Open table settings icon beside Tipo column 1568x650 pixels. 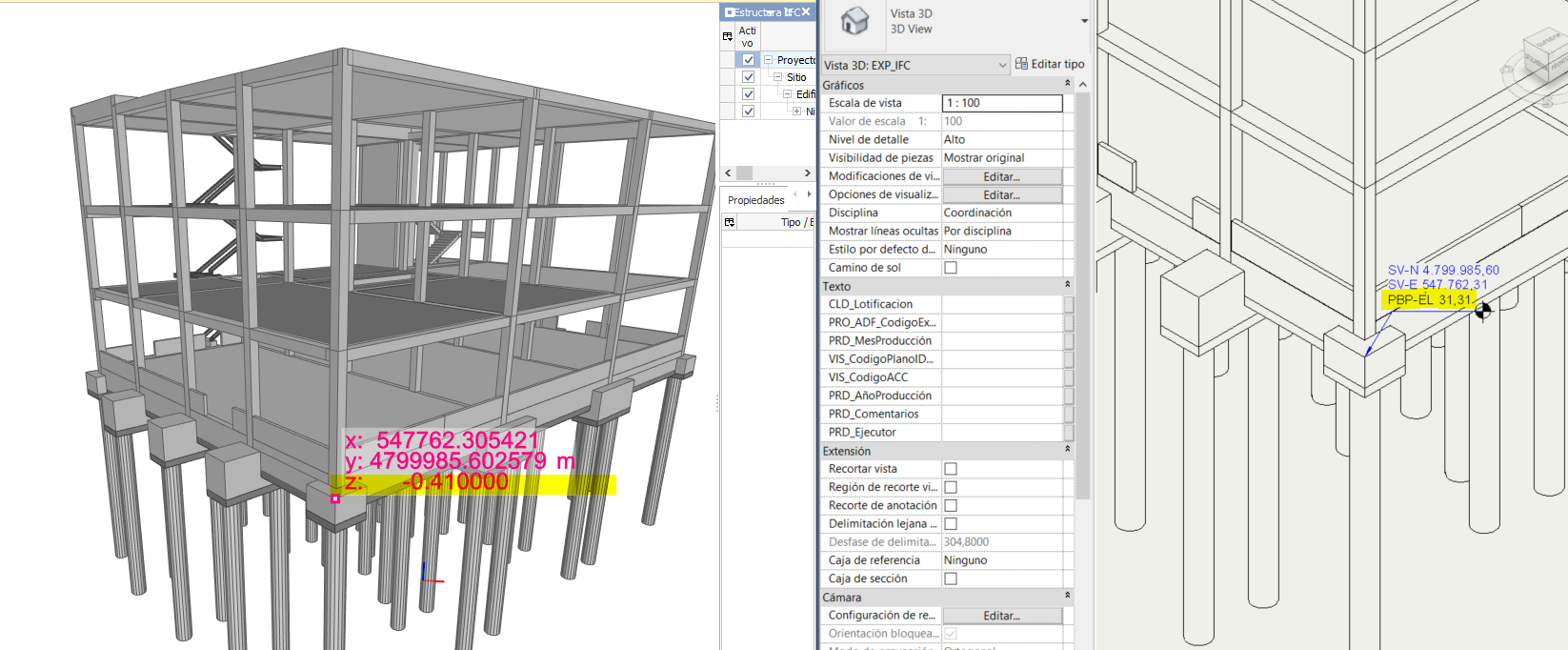click(730, 222)
